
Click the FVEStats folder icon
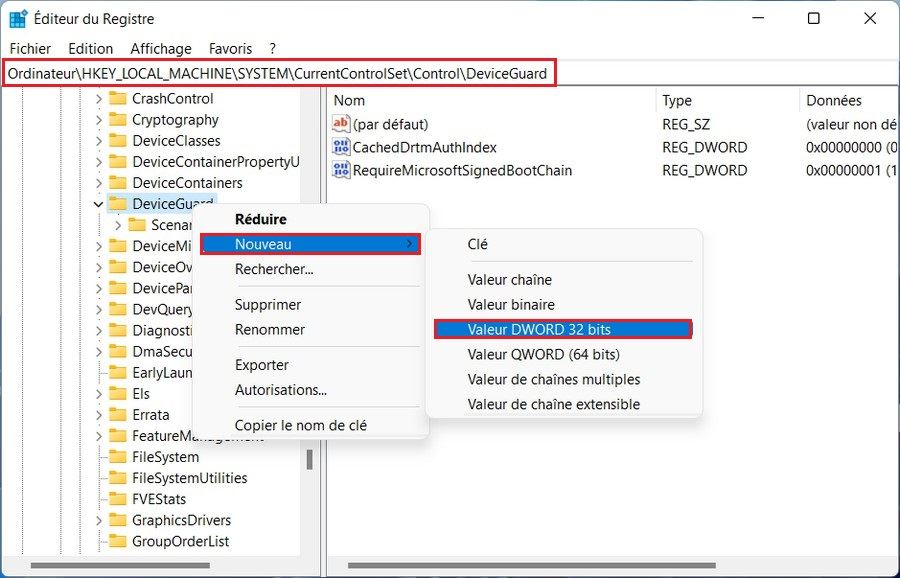(x=118, y=499)
